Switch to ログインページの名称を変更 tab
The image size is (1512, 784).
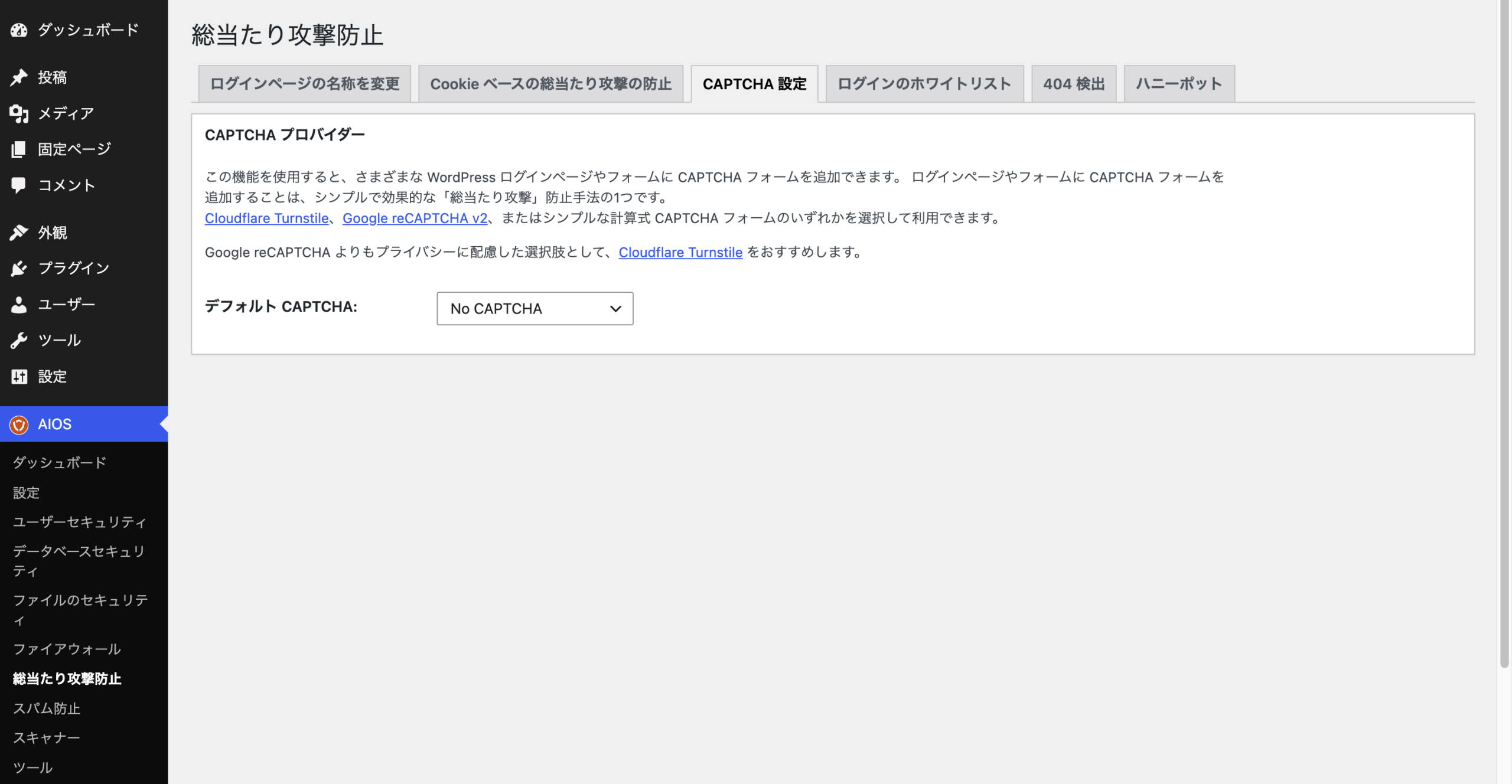tap(305, 84)
